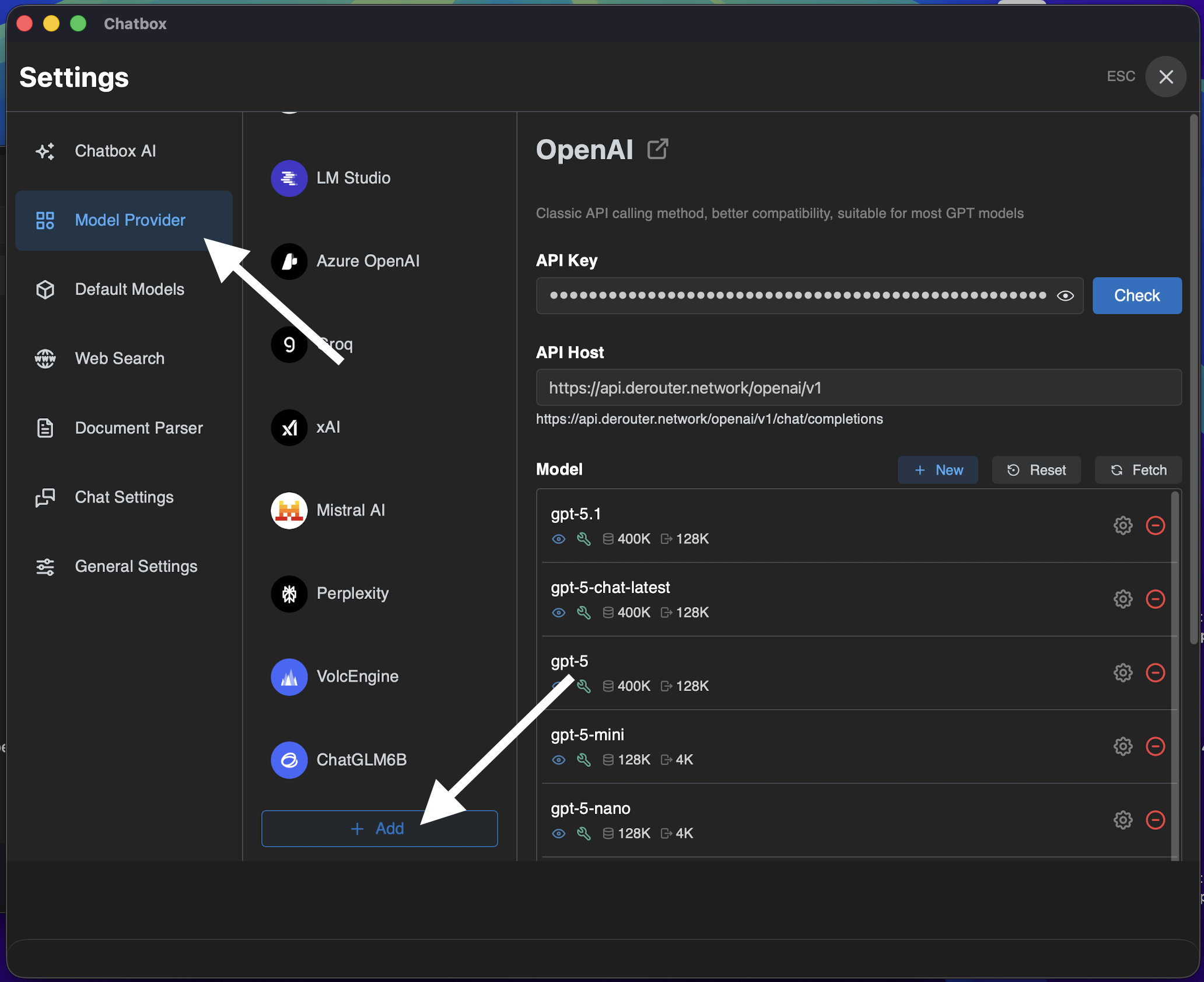Open the Default Models settings section
Viewport: 1204px width, 982px height.
point(129,289)
